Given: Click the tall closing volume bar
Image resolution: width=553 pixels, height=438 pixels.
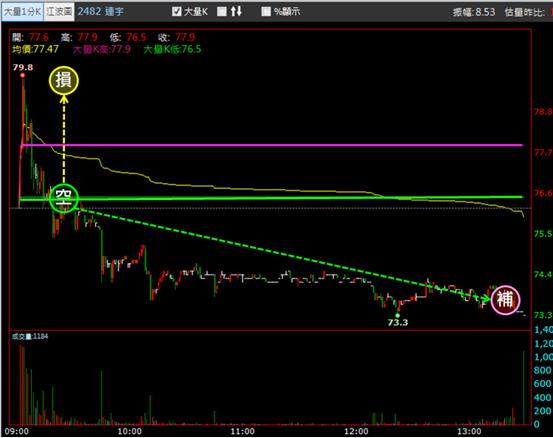Looking at the screenshot, I should pyautogui.click(x=524, y=387).
